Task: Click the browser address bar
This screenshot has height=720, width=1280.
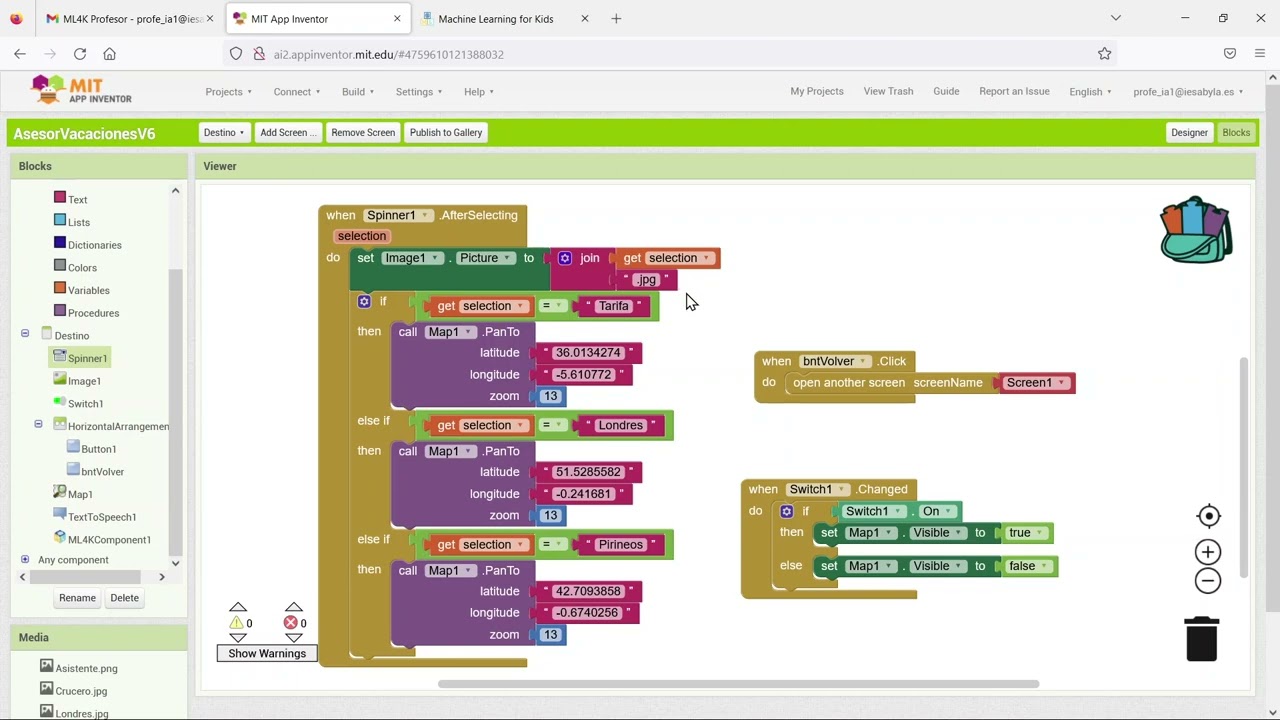Action: 660,54
